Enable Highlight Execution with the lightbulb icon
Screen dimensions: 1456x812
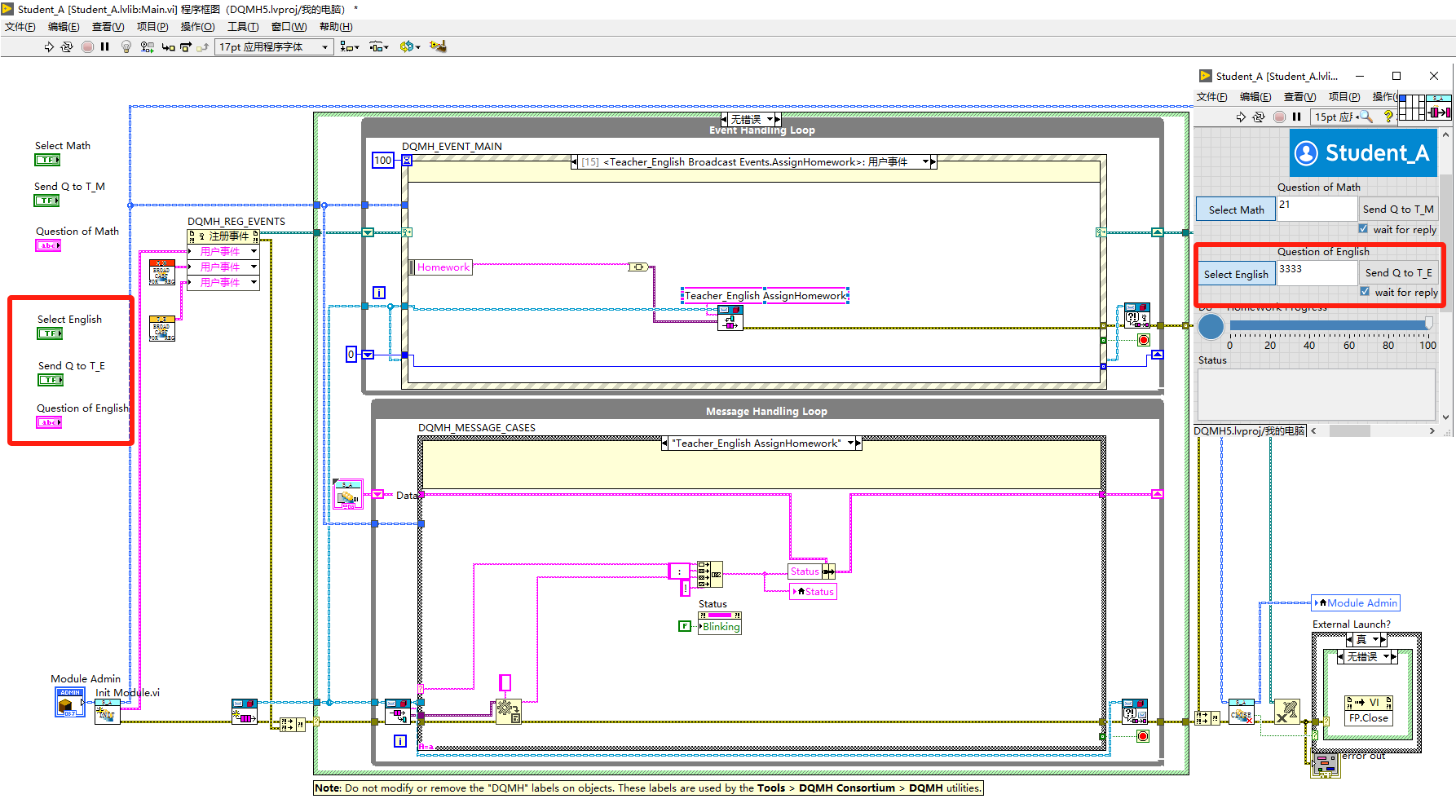[126, 46]
